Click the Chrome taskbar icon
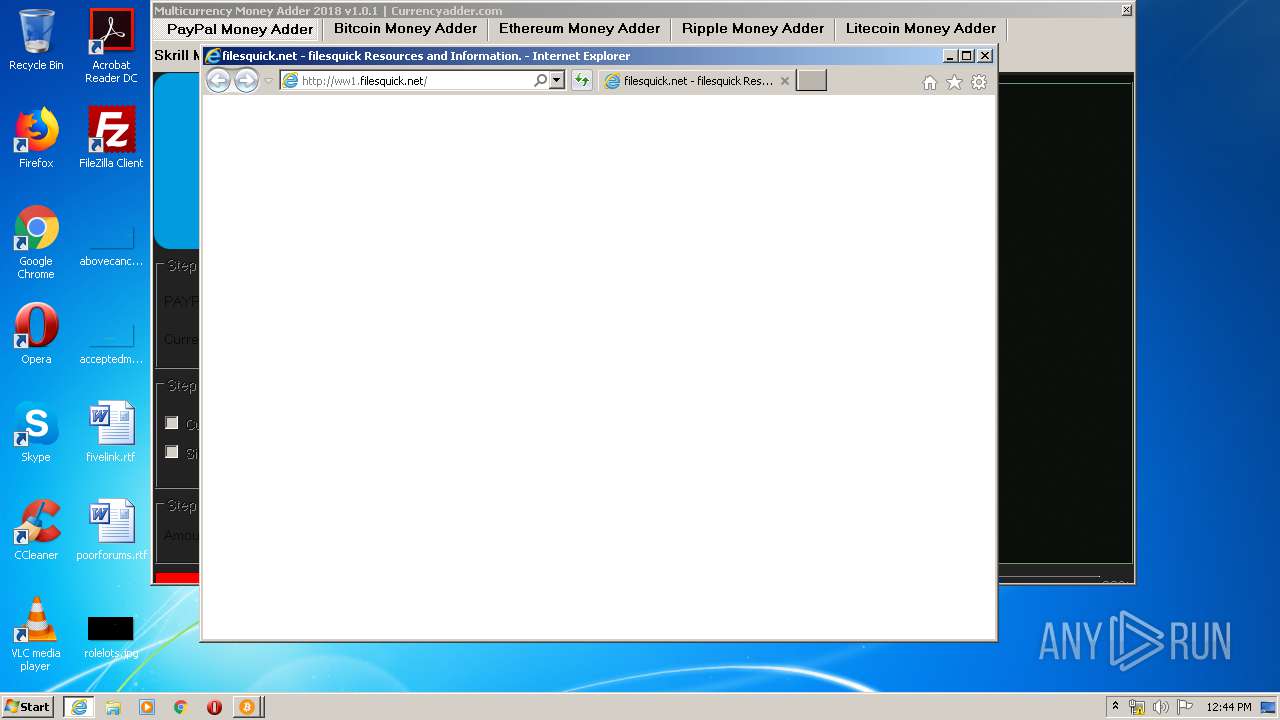Screen dimensions: 1280x720 point(181,706)
